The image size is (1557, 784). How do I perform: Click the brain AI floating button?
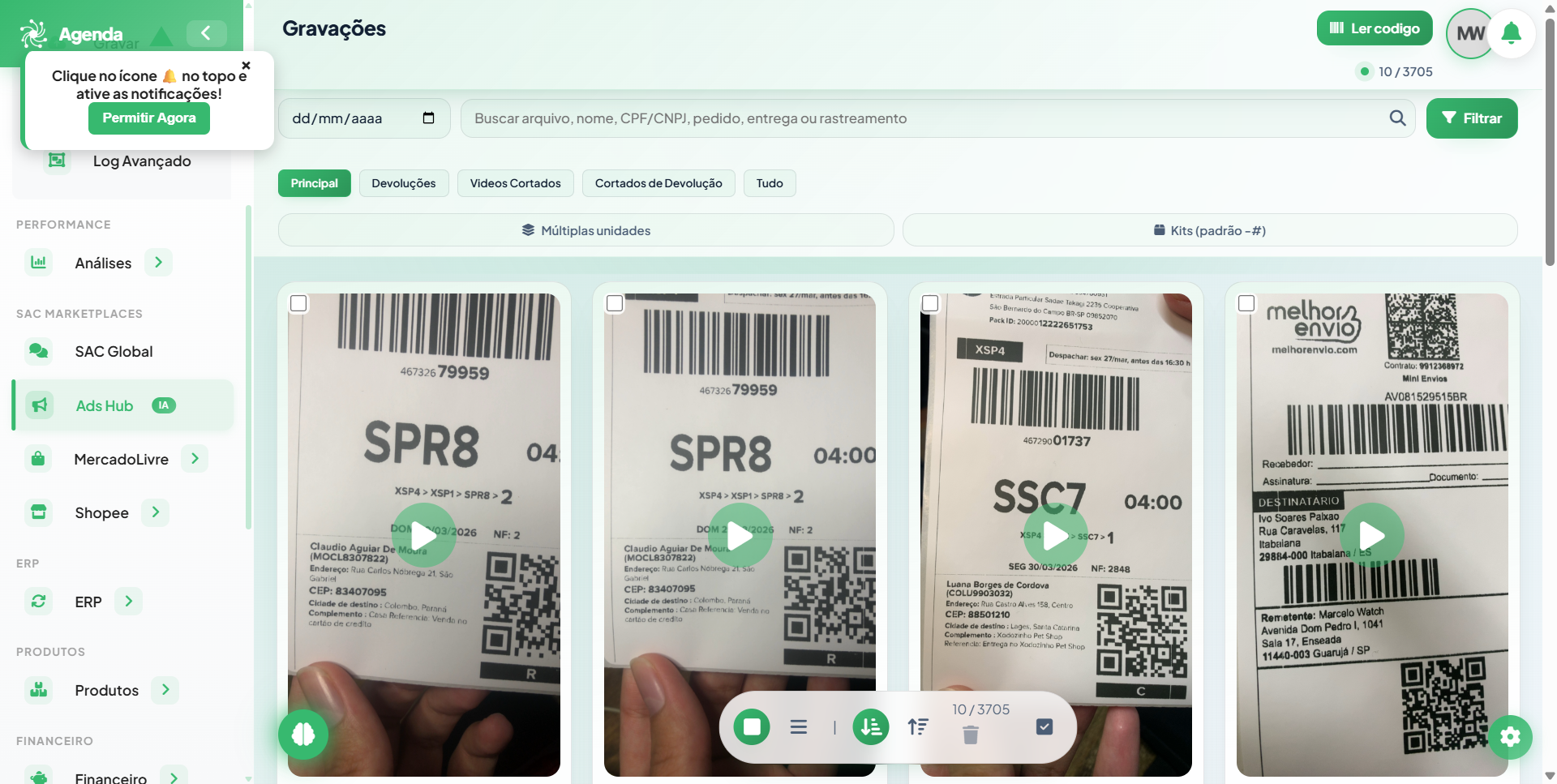303,735
